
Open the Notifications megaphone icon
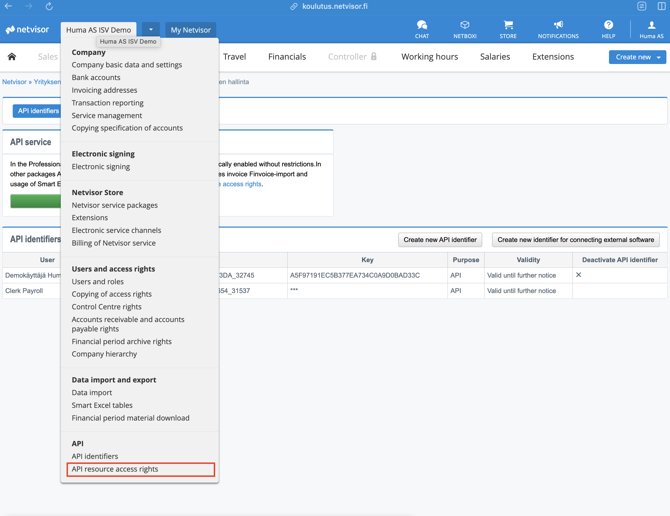tap(558, 28)
